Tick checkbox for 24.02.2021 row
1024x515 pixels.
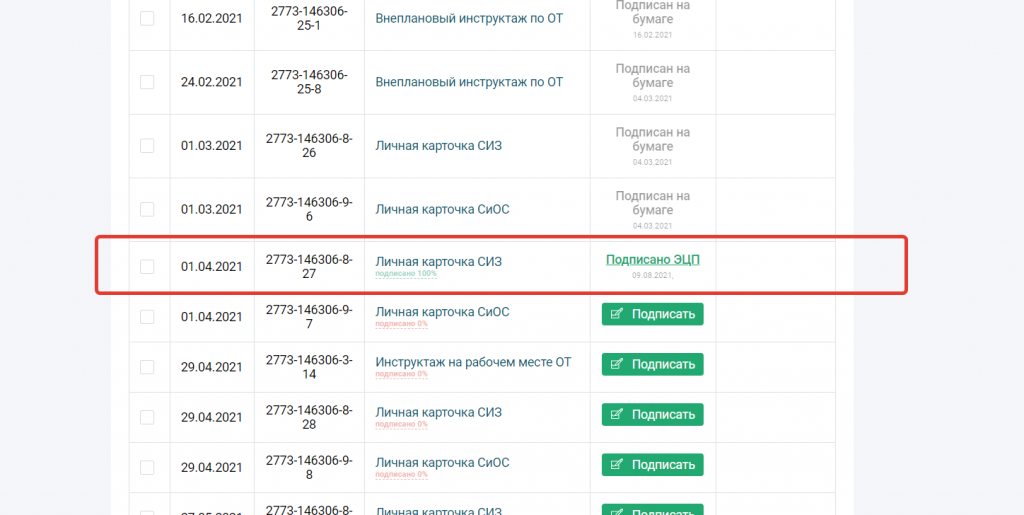pyautogui.click(x=147, y=82)
